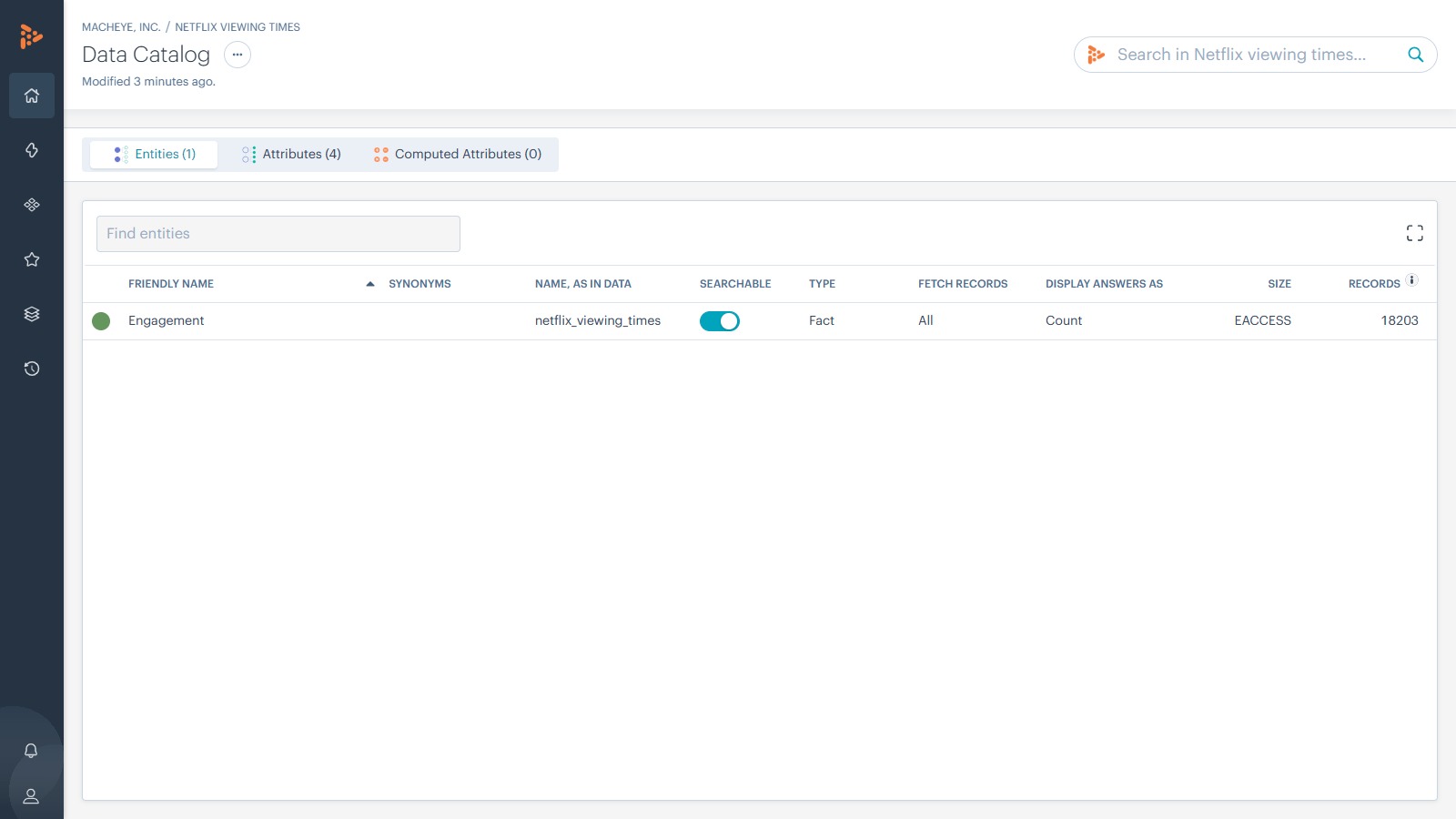This screenshot has height=819, width=1456.
Task: Click the Count display answers cell
Action: coord(1064,320)
